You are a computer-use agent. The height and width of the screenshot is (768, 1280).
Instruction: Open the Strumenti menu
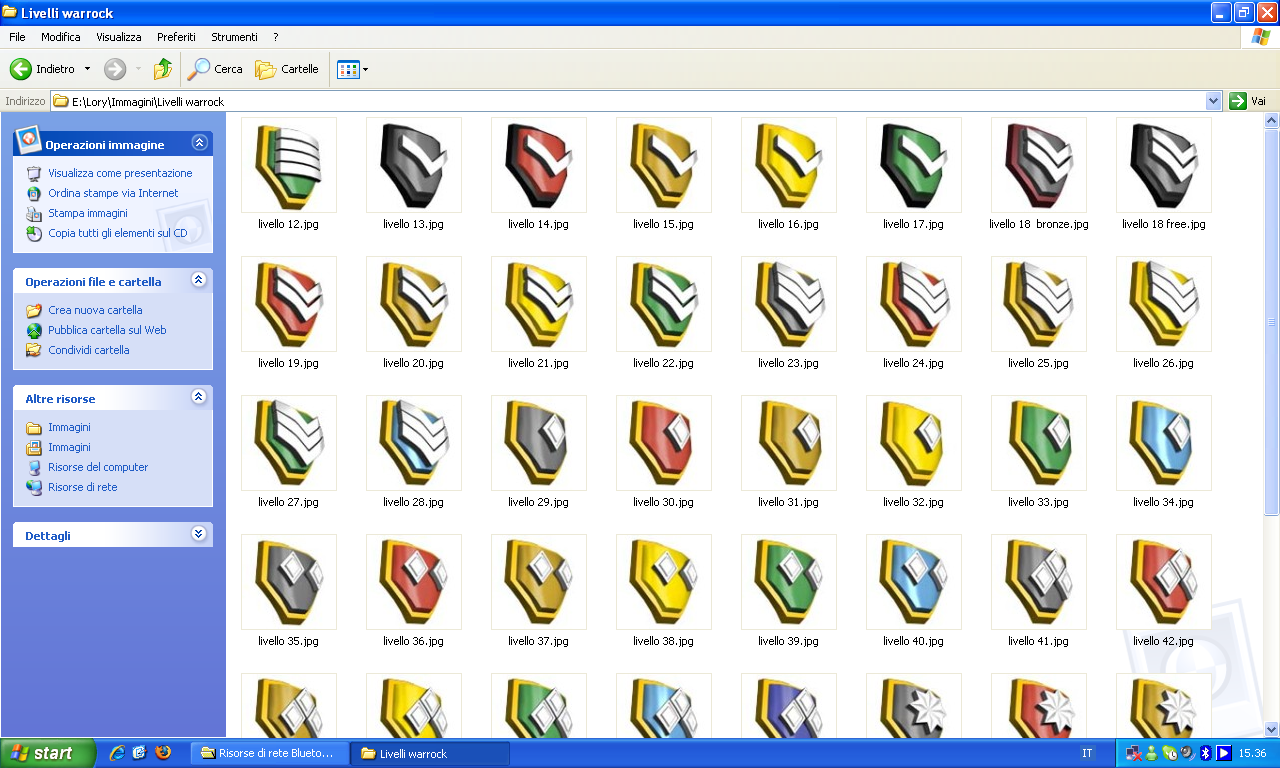point(234,37)
